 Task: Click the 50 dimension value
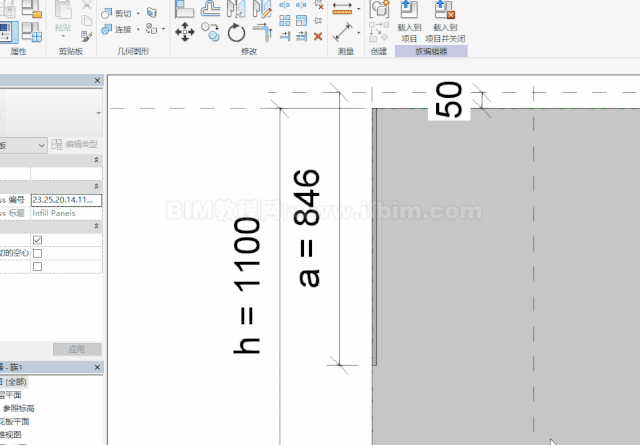pos(449,100)
